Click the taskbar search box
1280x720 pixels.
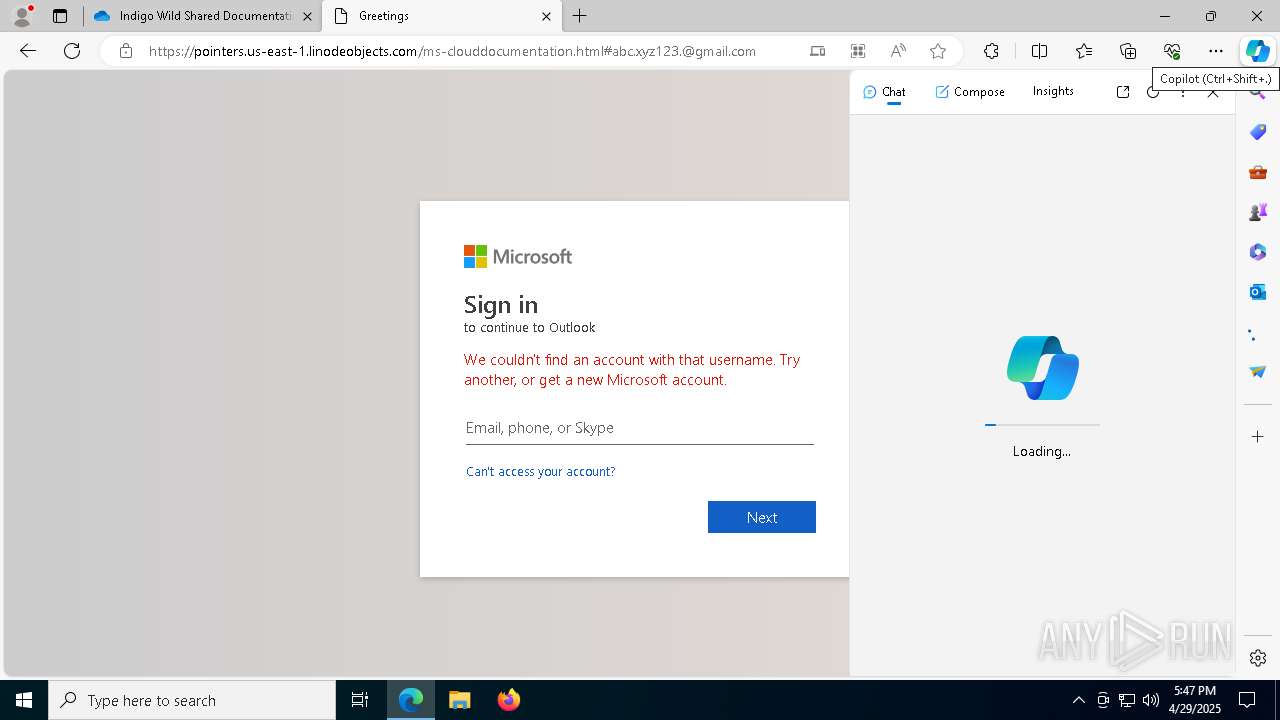click(x=192, y=700)
